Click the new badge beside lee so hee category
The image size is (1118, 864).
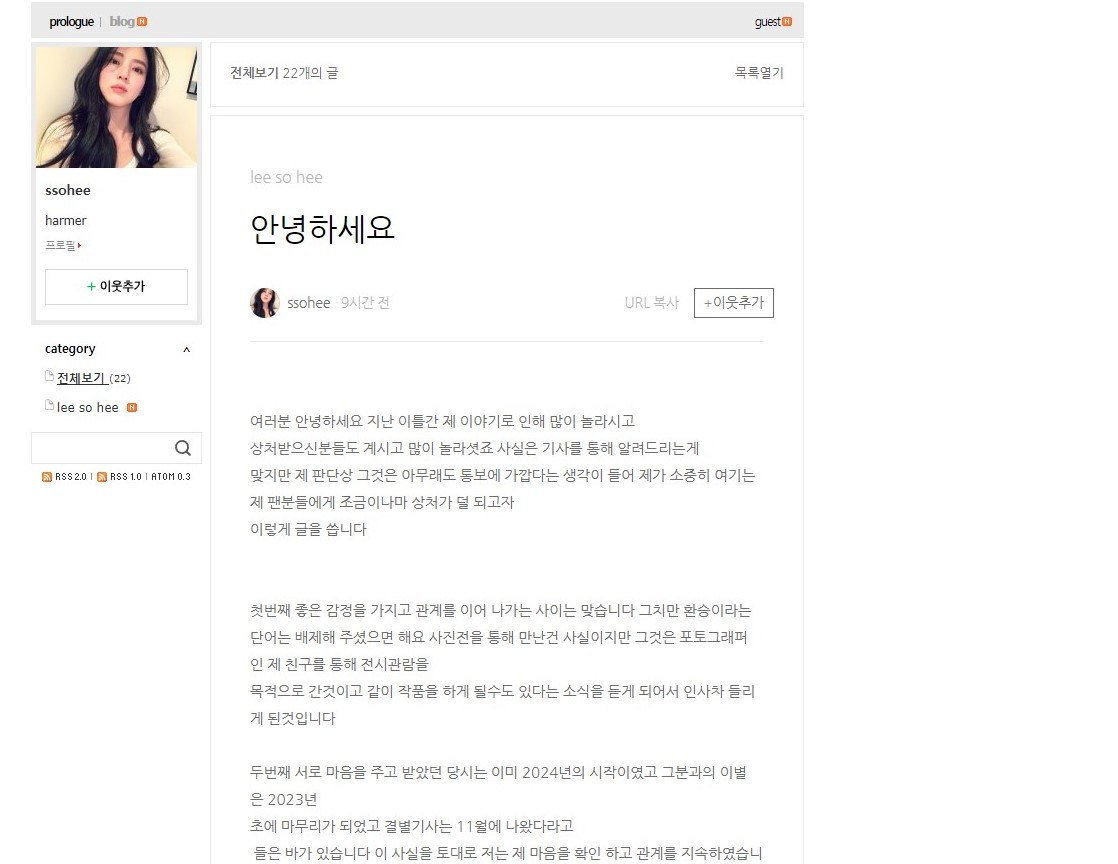[x=132, y=408]
